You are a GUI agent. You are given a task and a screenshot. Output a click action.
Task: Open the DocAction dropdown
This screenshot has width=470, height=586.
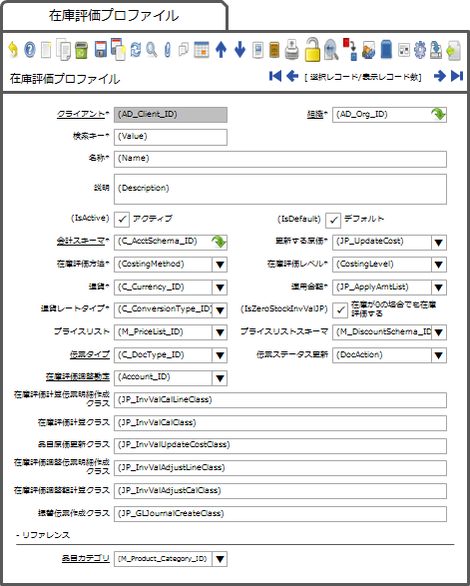pyautogui.click(x=439, y=355)
